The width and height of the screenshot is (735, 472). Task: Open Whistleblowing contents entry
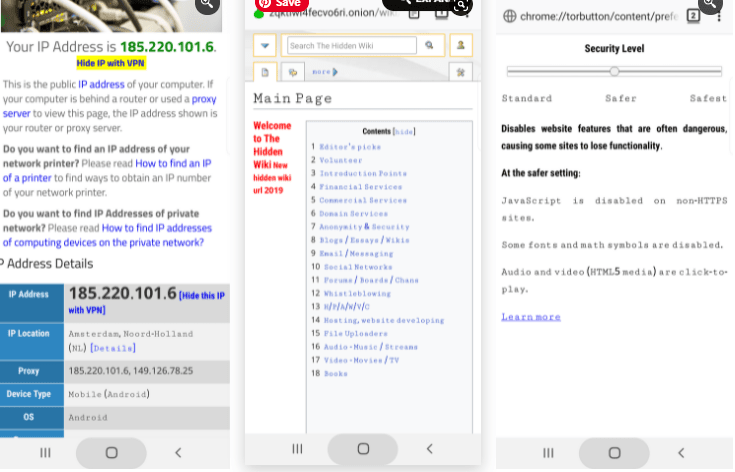click(357, 293)
